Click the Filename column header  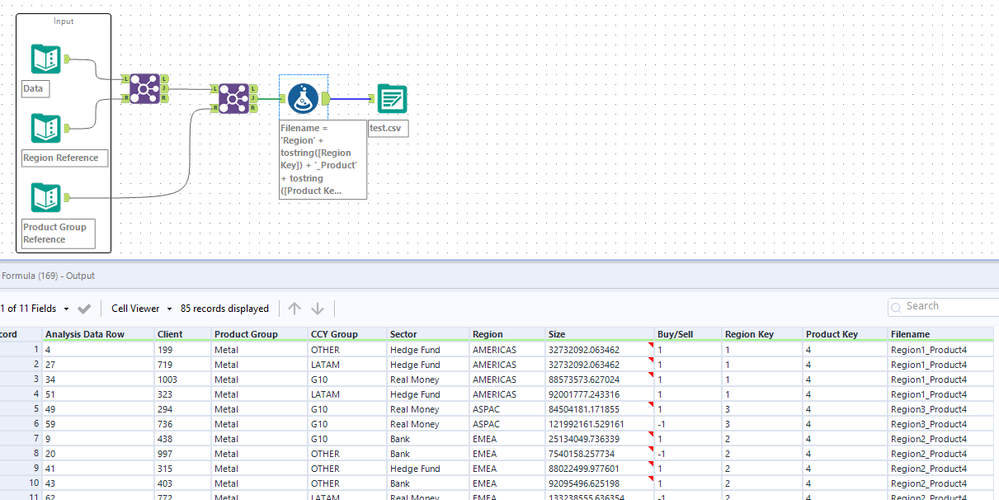click(x=911, y=334)
